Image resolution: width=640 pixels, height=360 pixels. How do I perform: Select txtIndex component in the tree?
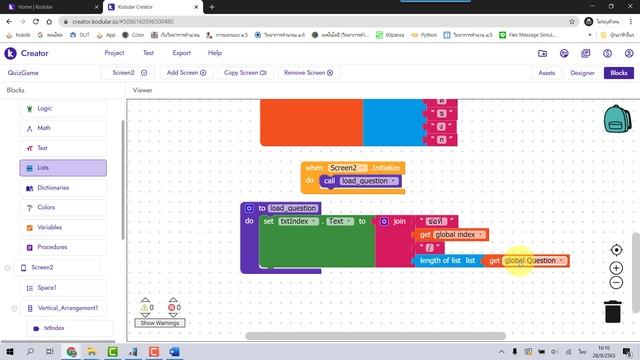[x=69, y=328]
